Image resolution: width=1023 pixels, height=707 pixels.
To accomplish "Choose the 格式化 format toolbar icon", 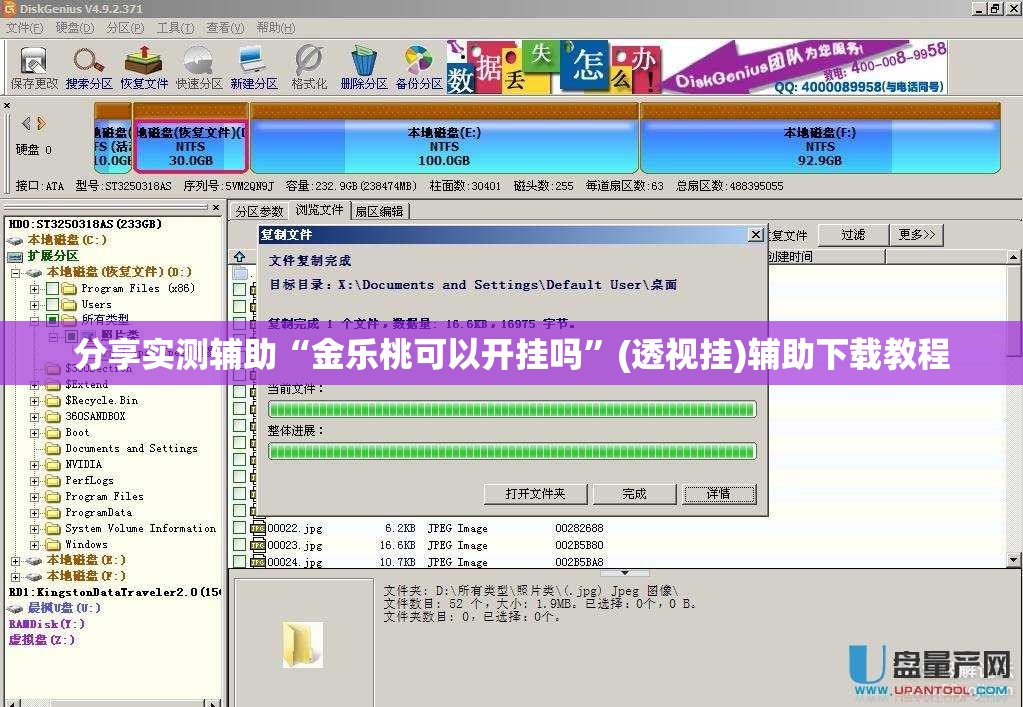I will click(309, 68).
